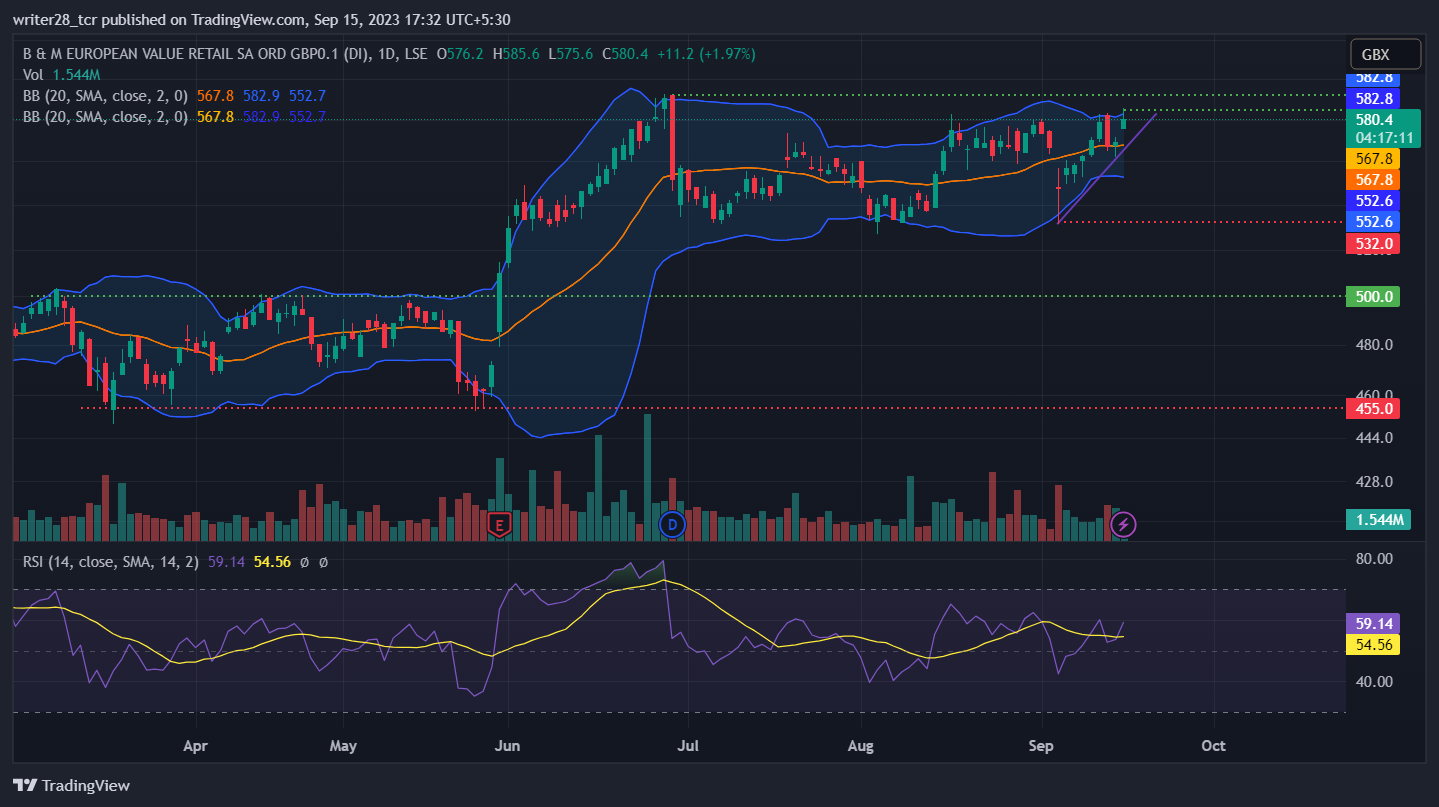Screen dimensions: 1439x807
Task: Click the purple lightning bolt marker
Action: click(x=1124, y=523)
